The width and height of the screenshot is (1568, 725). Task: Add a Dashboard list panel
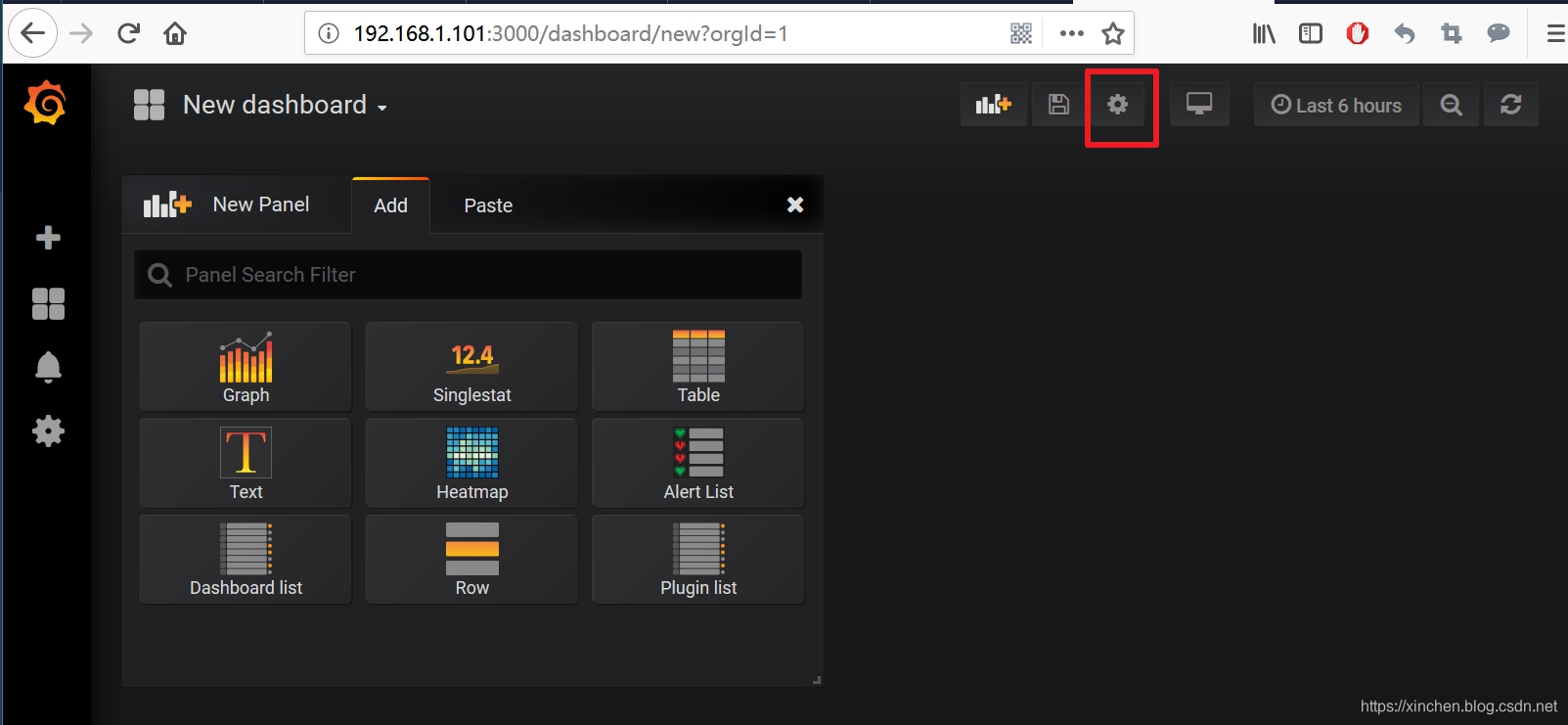[246, 560]
